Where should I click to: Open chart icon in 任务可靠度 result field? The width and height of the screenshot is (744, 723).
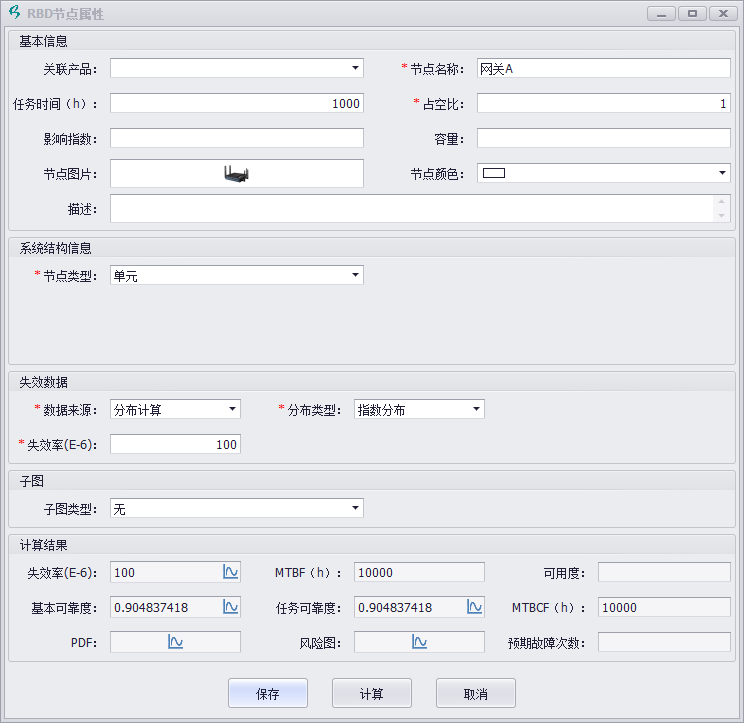(474, 607)
